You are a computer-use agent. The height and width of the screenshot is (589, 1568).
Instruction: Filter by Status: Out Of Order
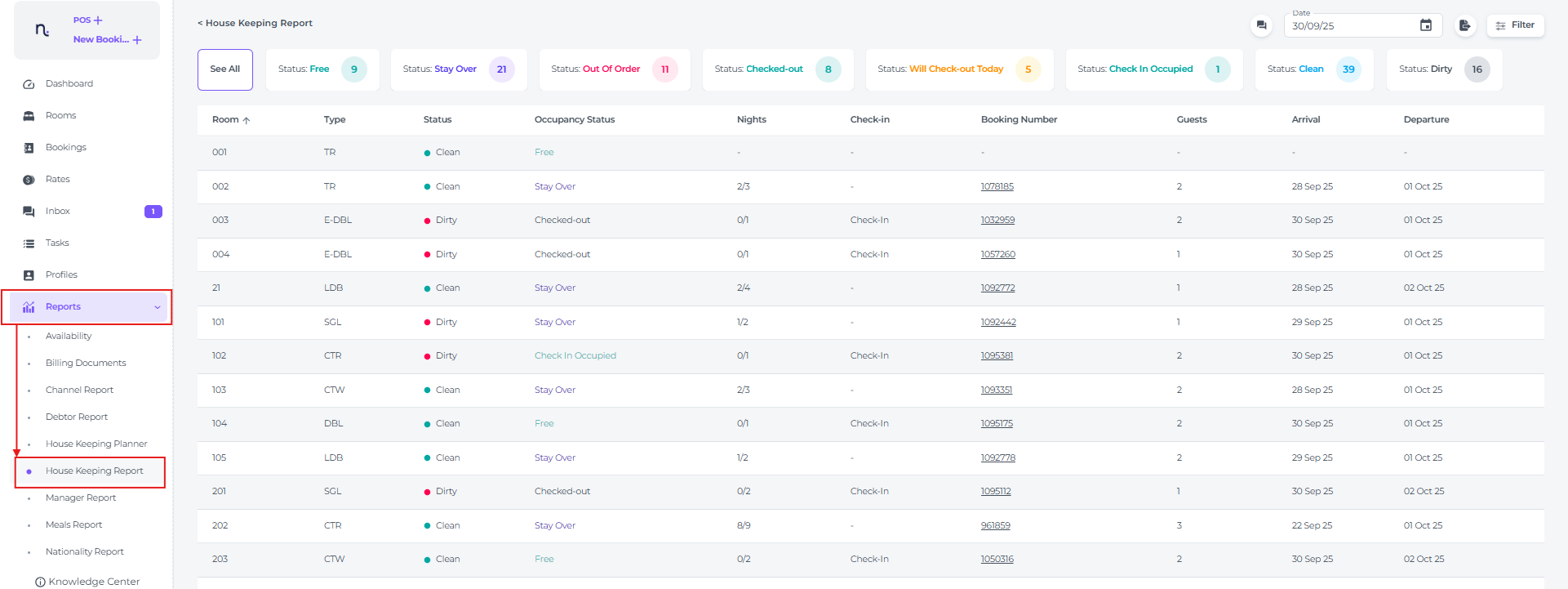tap(614, 69)
